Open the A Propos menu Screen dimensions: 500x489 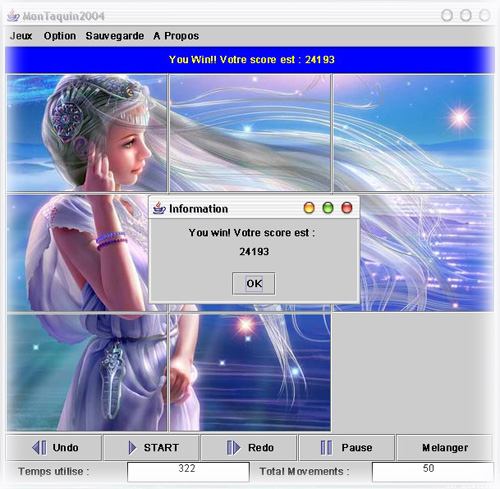(x=176, y=36)
